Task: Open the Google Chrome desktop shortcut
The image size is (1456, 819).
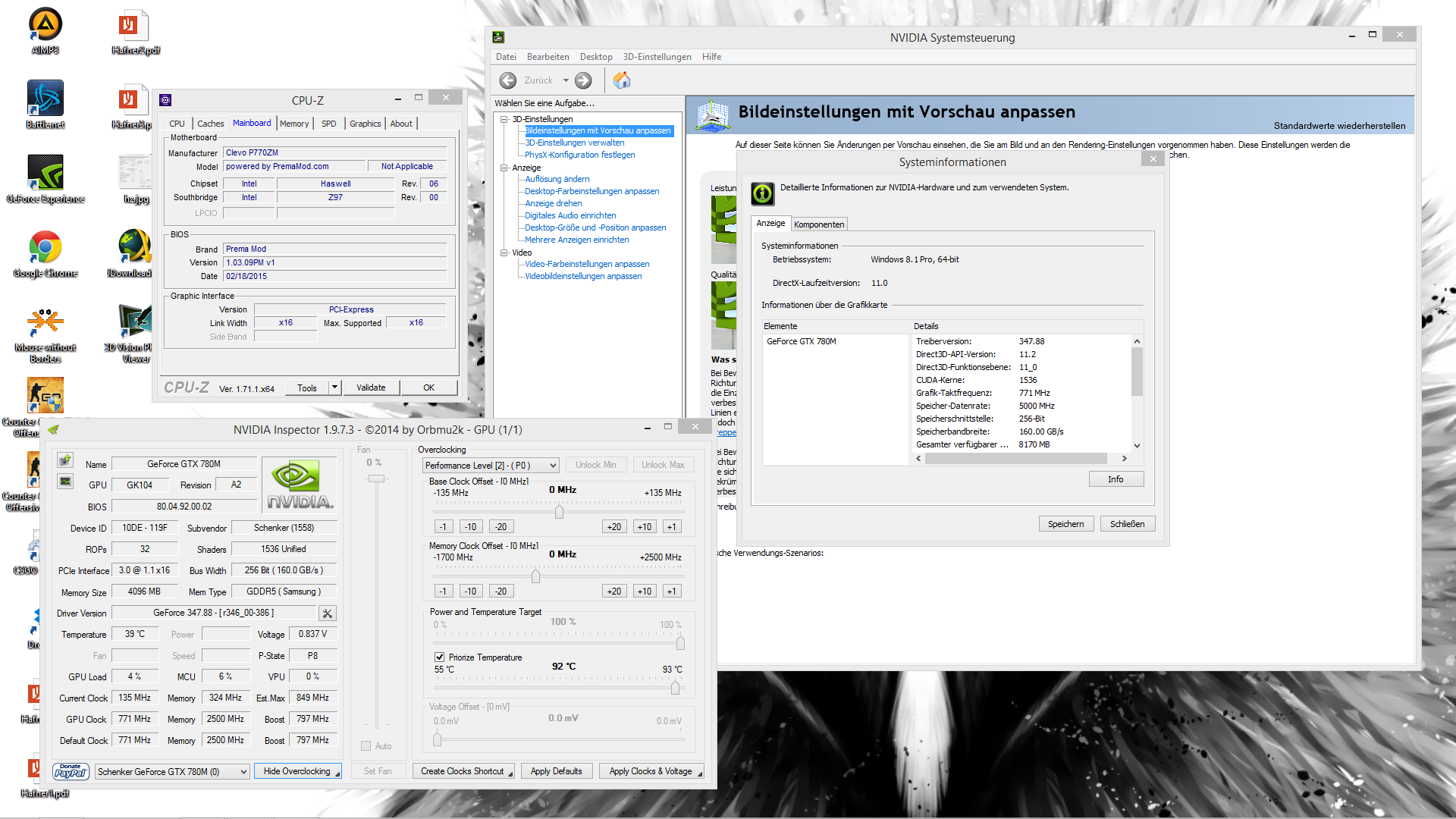Action: coord(45,253)
